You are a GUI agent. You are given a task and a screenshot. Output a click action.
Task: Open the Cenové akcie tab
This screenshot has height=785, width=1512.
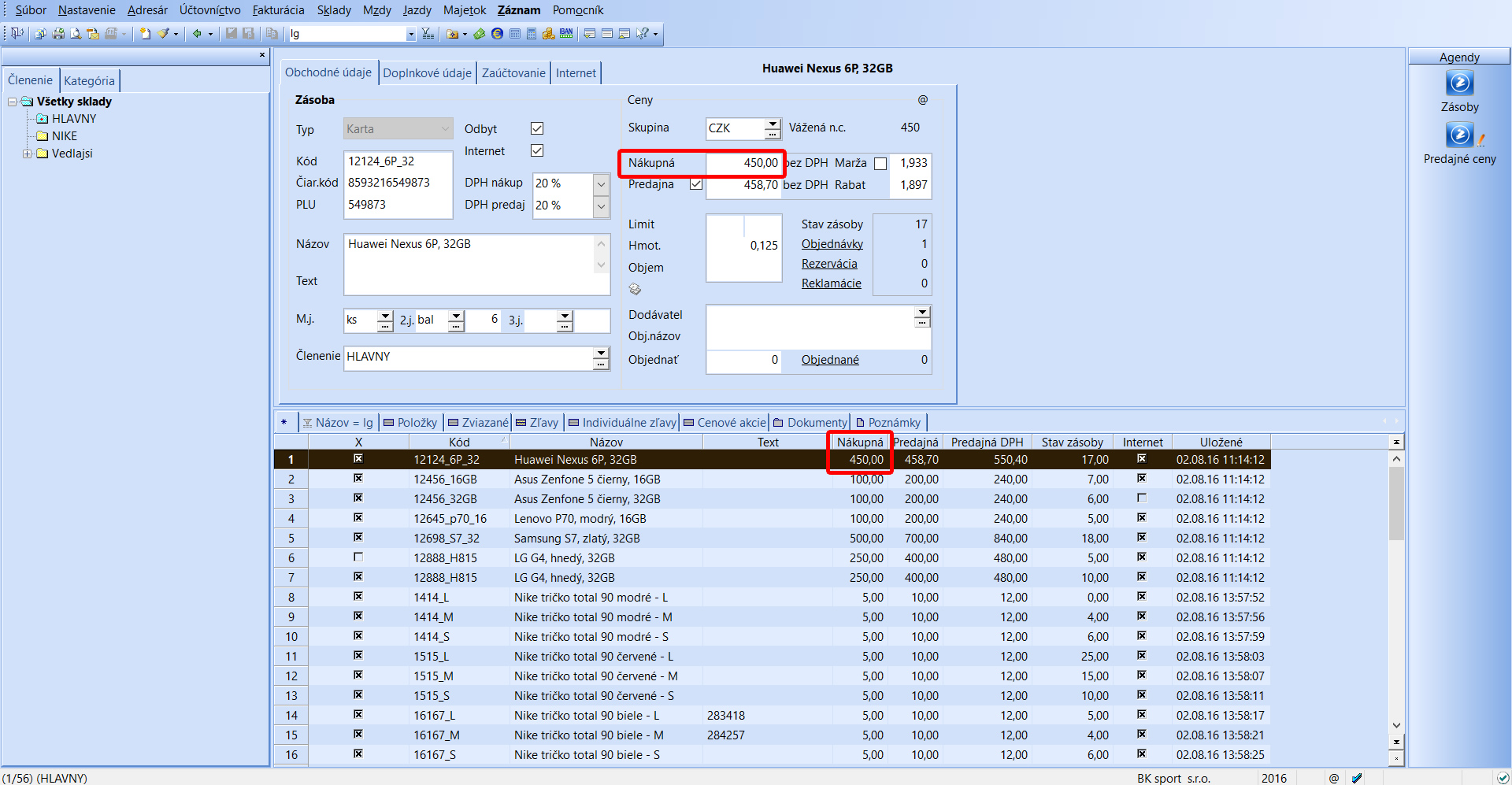click(x=724, y=423)
